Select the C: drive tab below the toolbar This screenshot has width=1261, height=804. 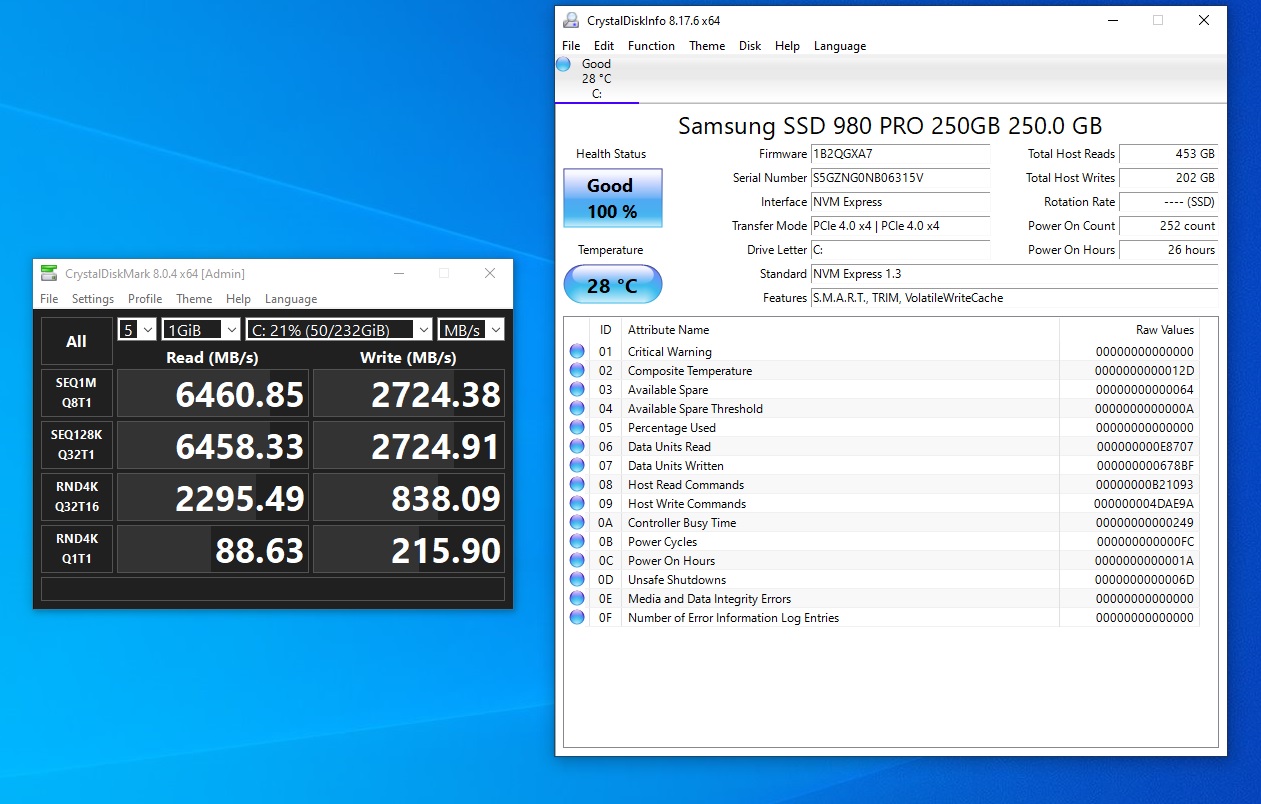click(597, 78)
